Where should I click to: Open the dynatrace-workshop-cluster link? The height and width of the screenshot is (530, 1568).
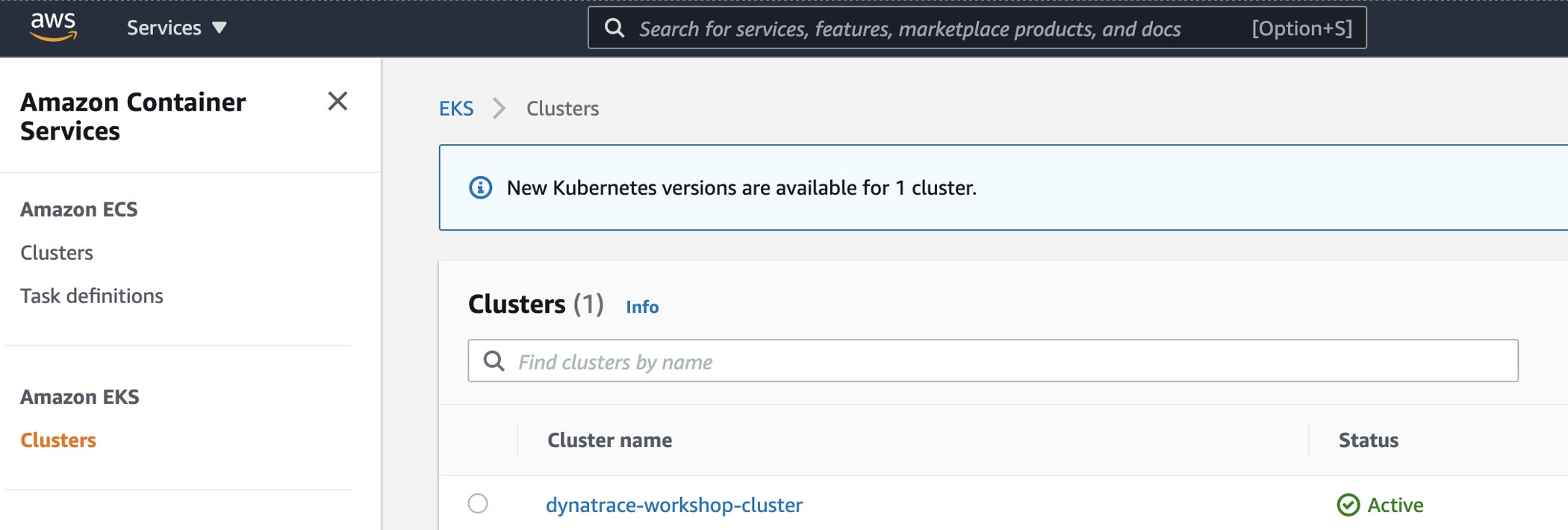point(674,505)
